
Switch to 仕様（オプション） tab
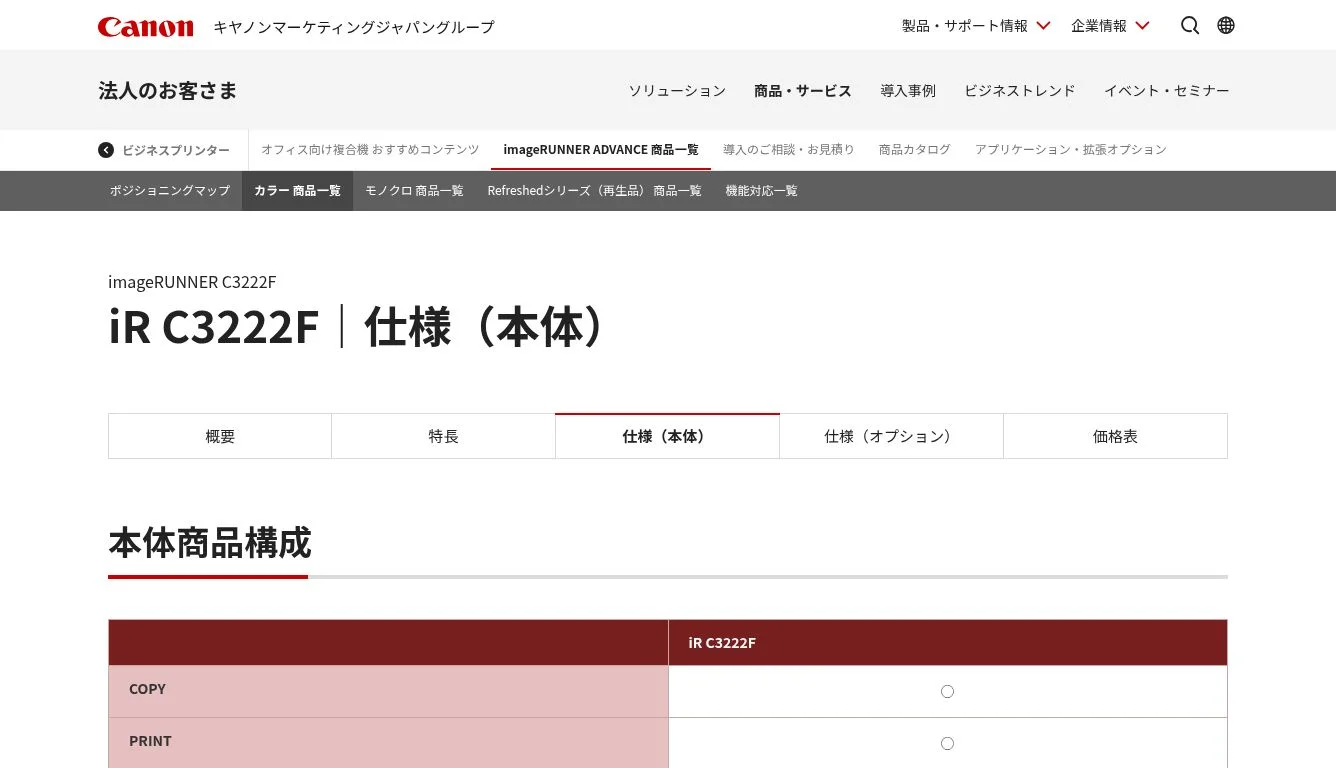click(891, 437)
